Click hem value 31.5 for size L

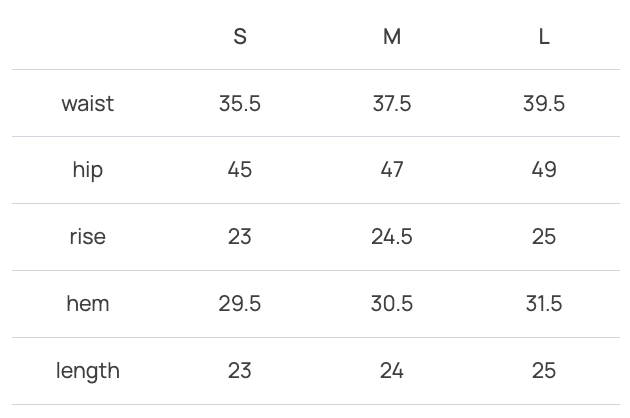544,304
